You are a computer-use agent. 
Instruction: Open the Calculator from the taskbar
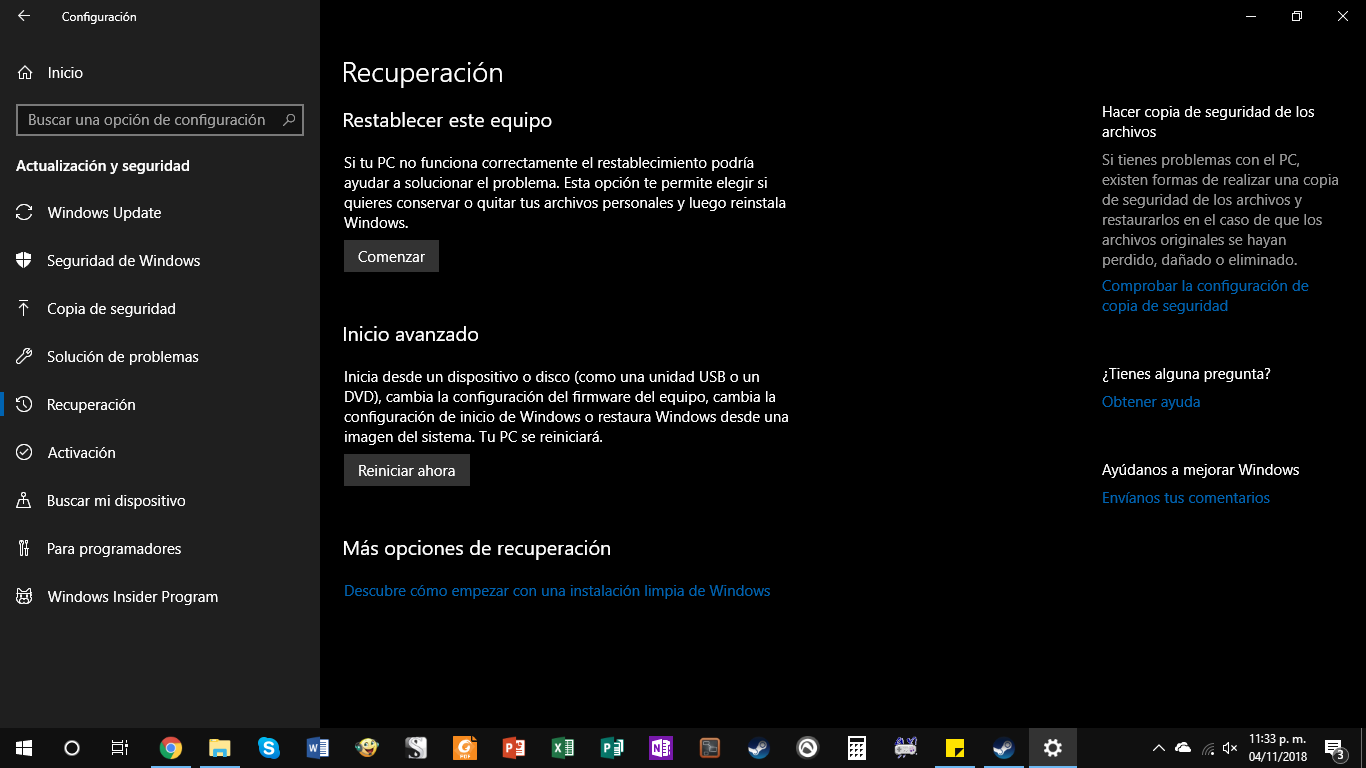tap(856, 748)
